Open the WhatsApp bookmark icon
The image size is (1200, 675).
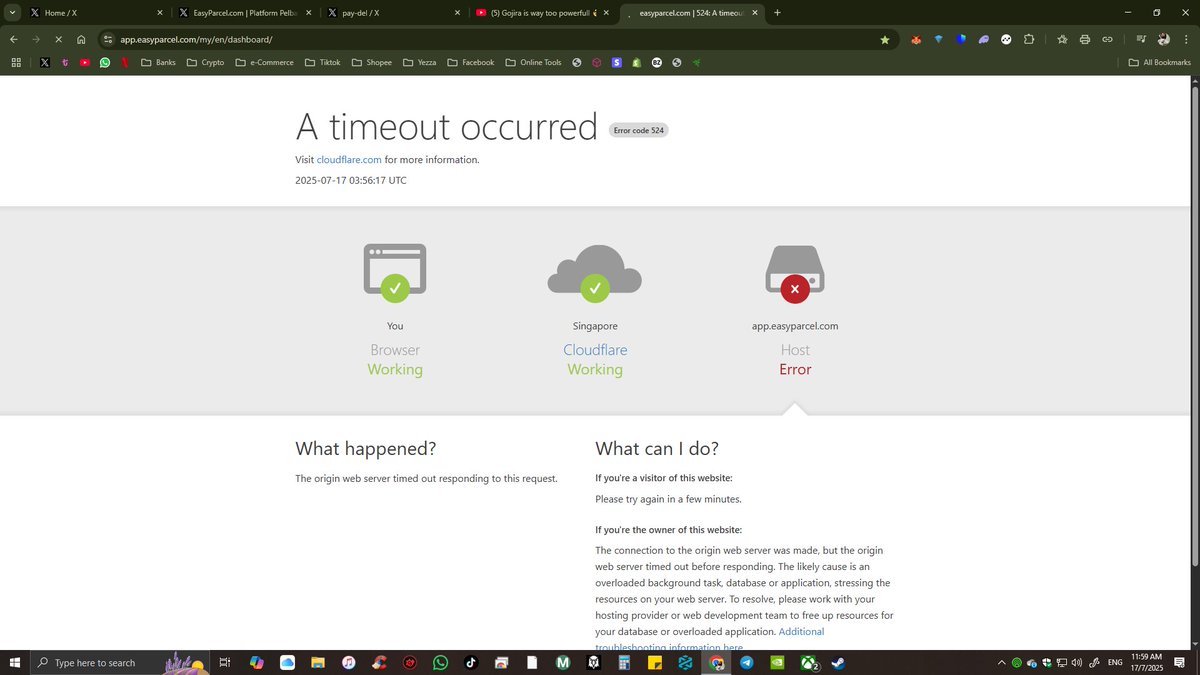point(105,62)
